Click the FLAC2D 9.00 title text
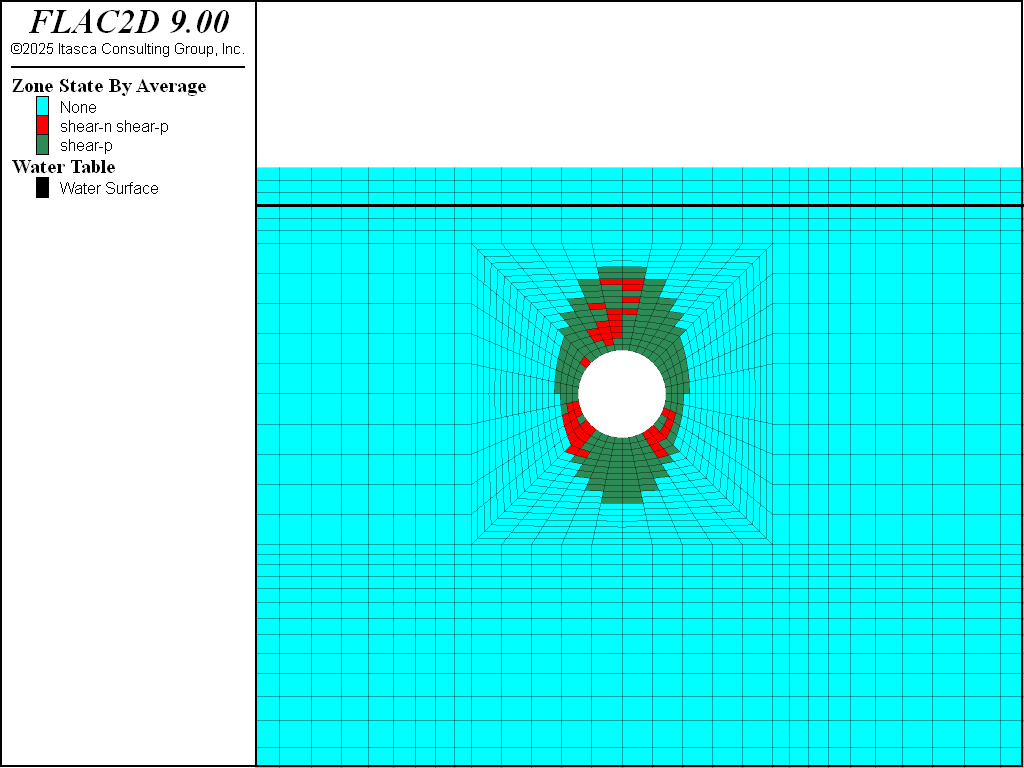Screen dimensions: 1024x768 click(129, 23)
